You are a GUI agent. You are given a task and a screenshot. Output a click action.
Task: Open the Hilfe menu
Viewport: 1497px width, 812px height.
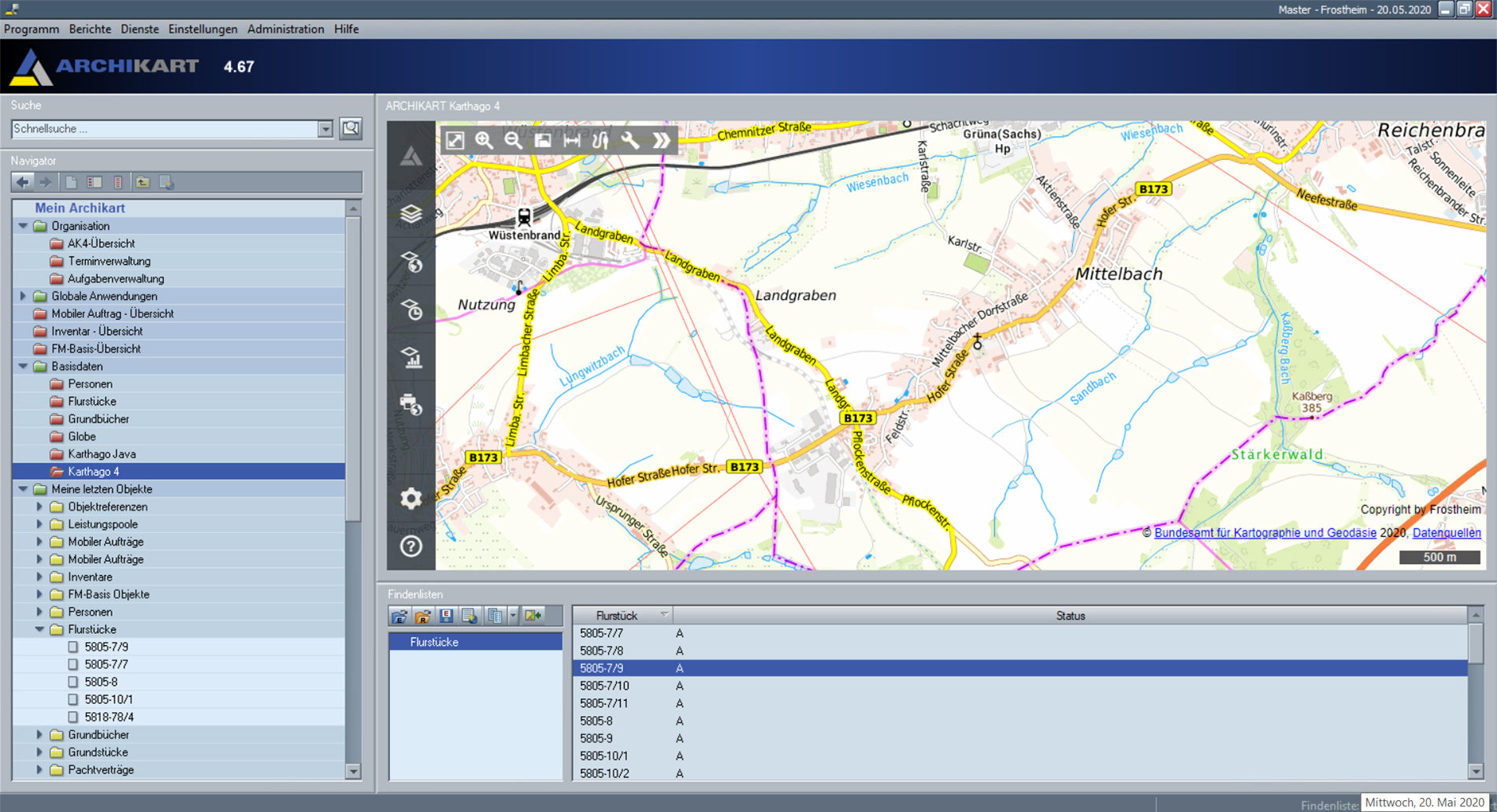346,29
